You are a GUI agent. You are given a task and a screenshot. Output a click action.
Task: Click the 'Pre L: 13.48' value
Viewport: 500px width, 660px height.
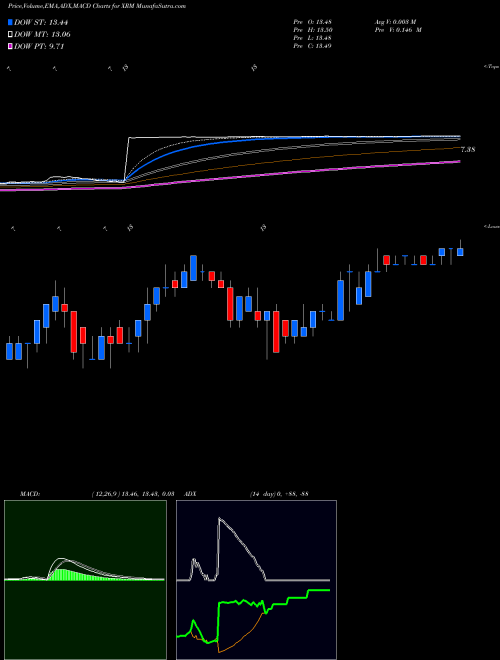pyautogui.click(x=313, y=38)
